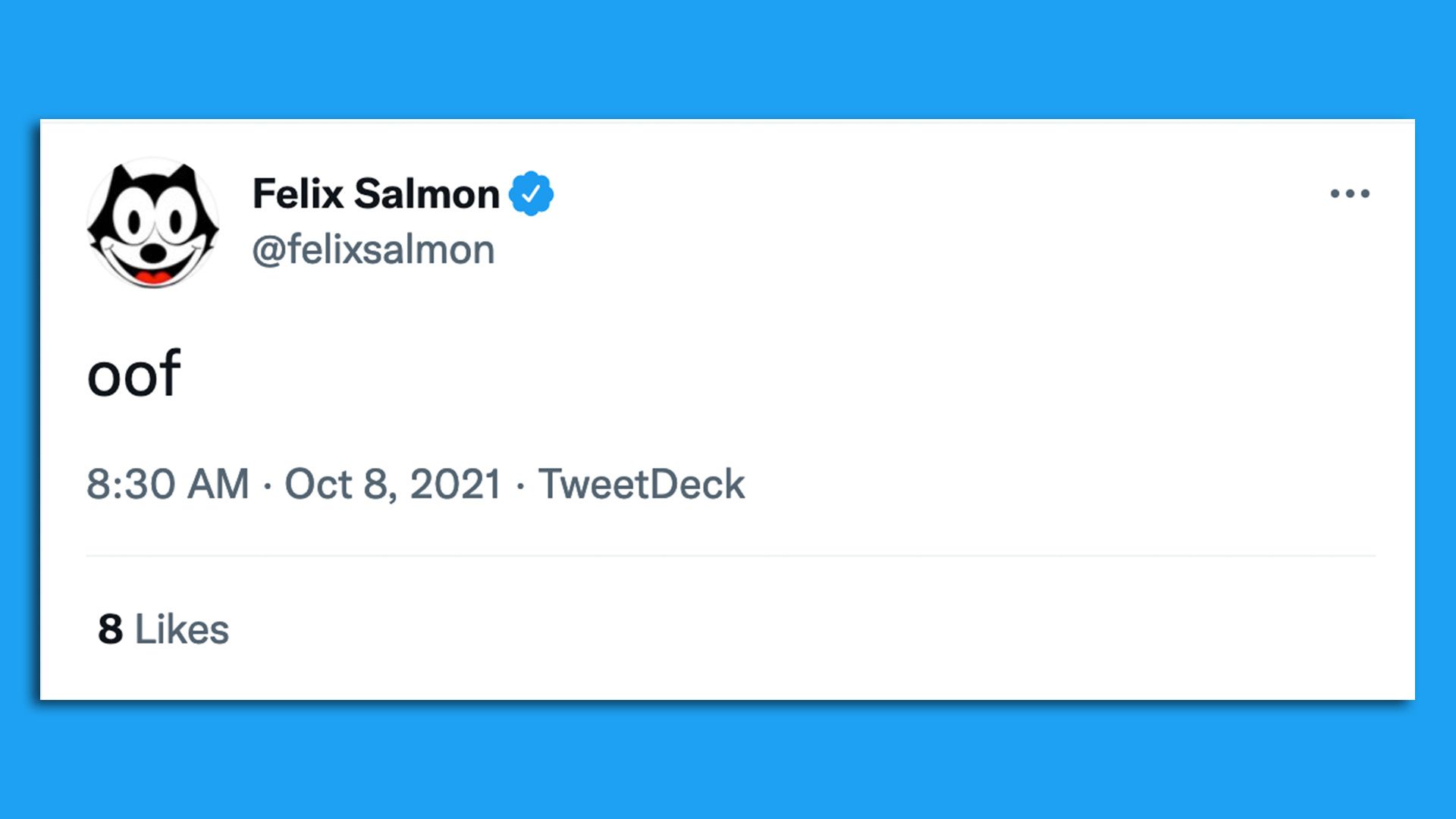This screenshot has width=1456, height=819.
Task: Click the horizontal divider above Likes
Action: (731, 556)
